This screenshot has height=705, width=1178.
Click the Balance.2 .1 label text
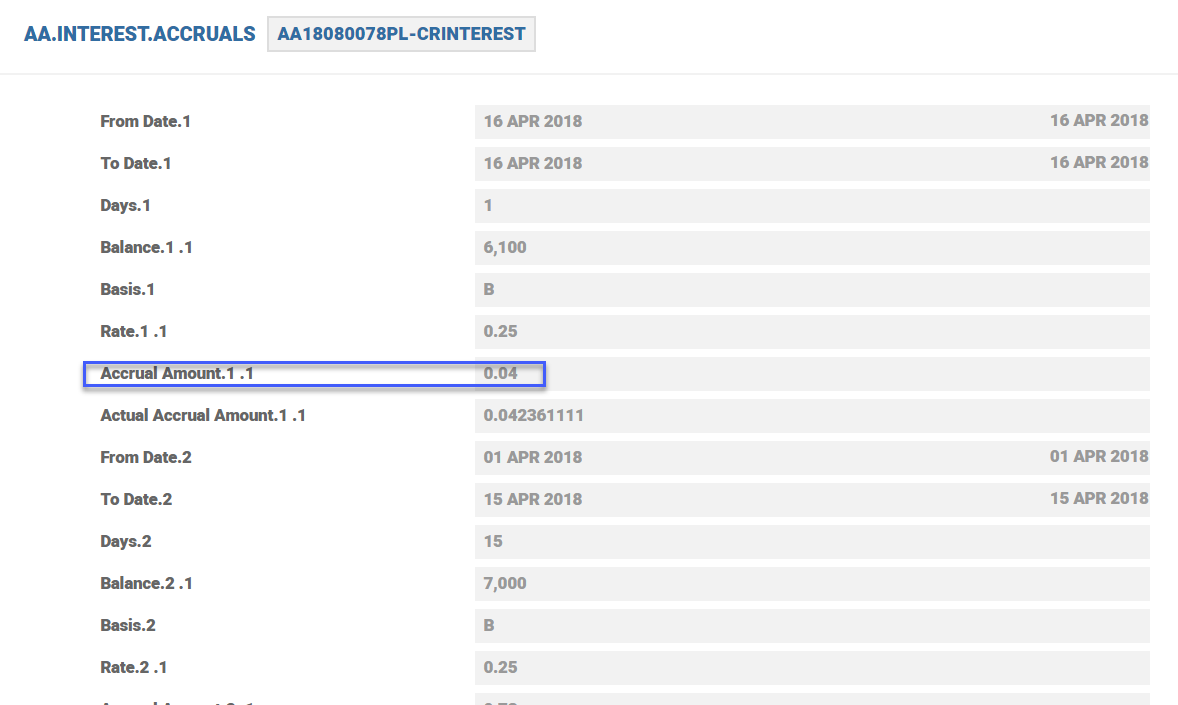[x=146, y=583]
